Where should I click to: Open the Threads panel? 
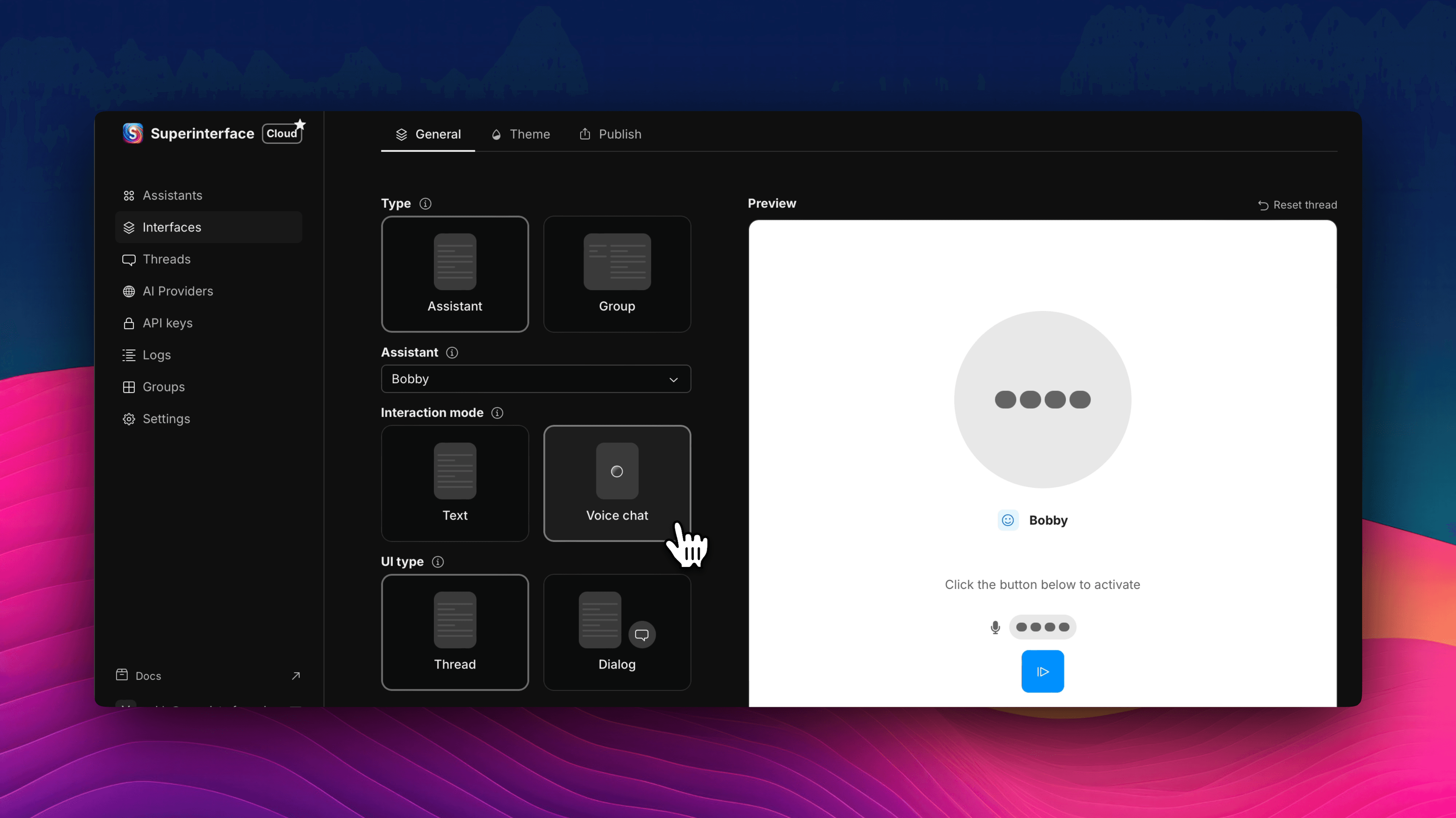coord(166,259)
